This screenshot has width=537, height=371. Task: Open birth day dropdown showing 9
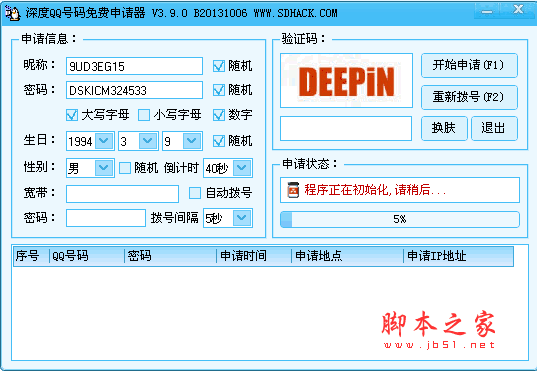pyautogui.click(x=192, y=141)
